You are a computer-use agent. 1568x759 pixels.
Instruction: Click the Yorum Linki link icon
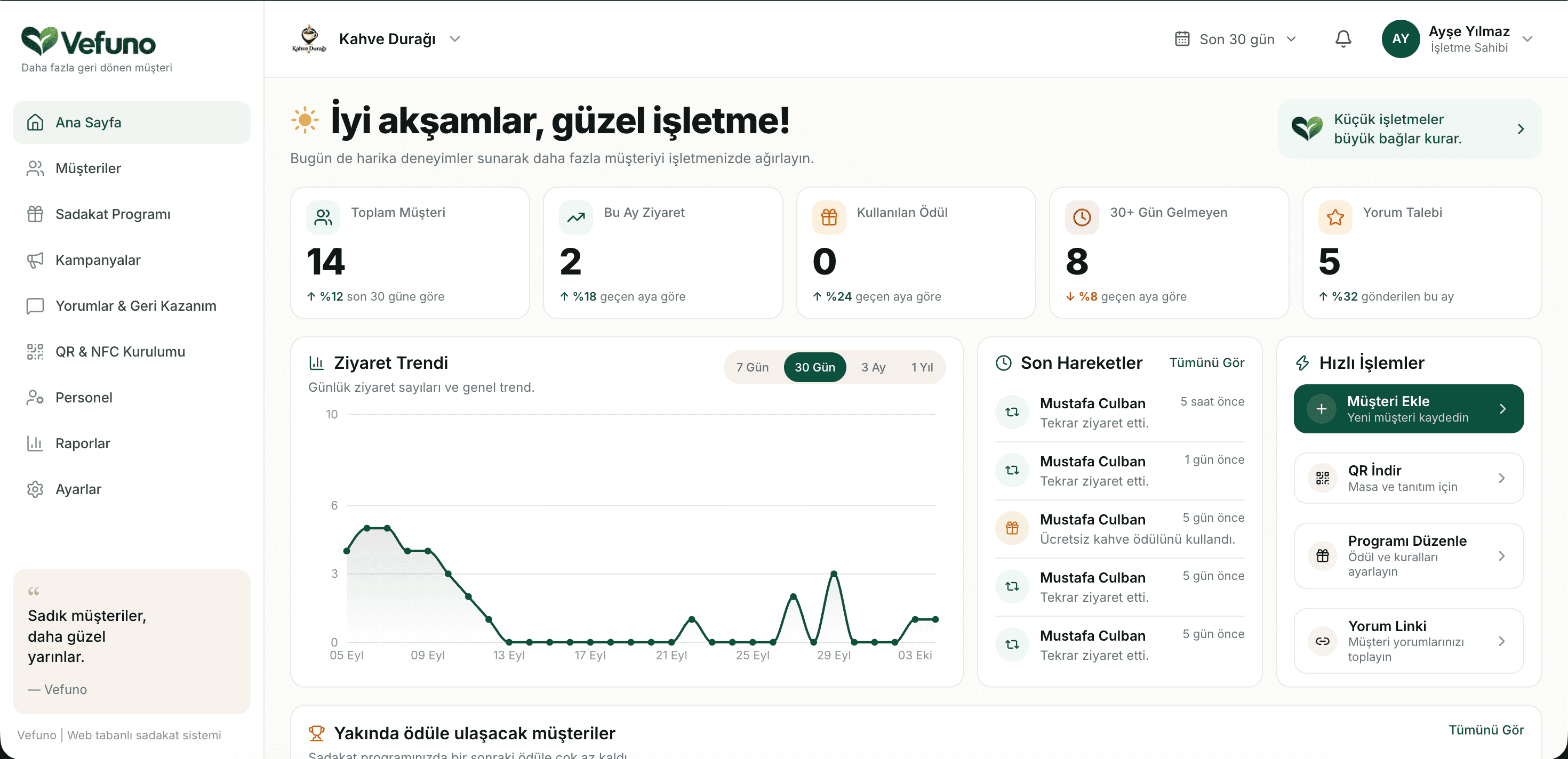tap(1323, 641)
